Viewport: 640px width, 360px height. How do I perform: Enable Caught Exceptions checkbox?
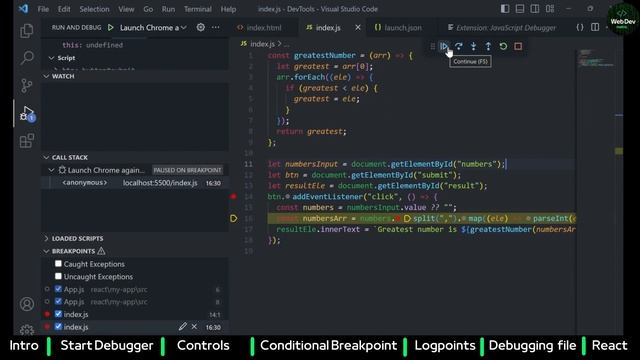(x=58, y=264)
